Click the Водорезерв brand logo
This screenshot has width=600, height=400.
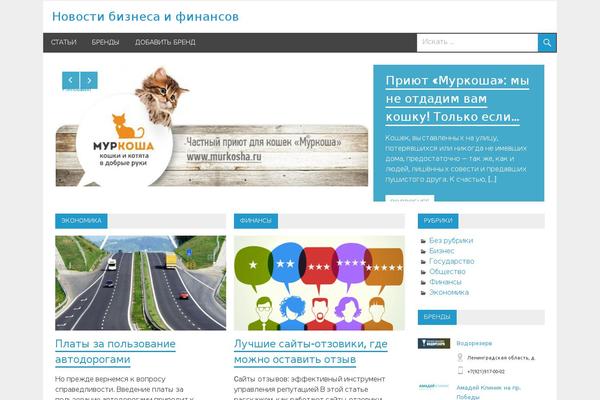(434, 343)
